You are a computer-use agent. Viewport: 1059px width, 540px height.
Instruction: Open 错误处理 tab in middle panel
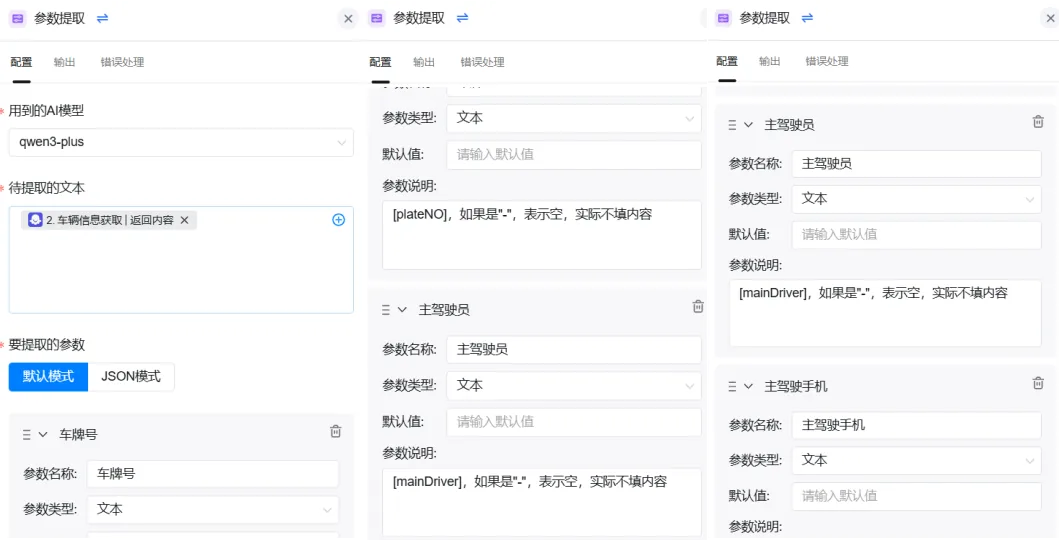[482, 62]
